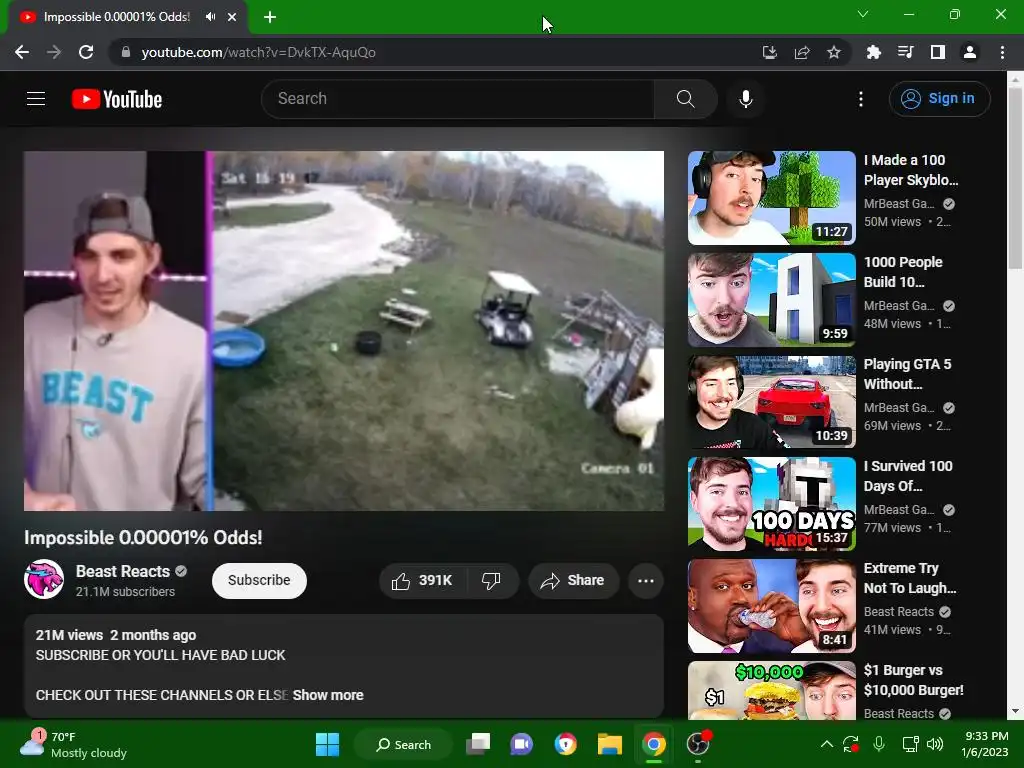Open Extreme Try Not To Laugh thumbnail
Viewport: 1024px width, 768px height.
(x=772, y=605)
